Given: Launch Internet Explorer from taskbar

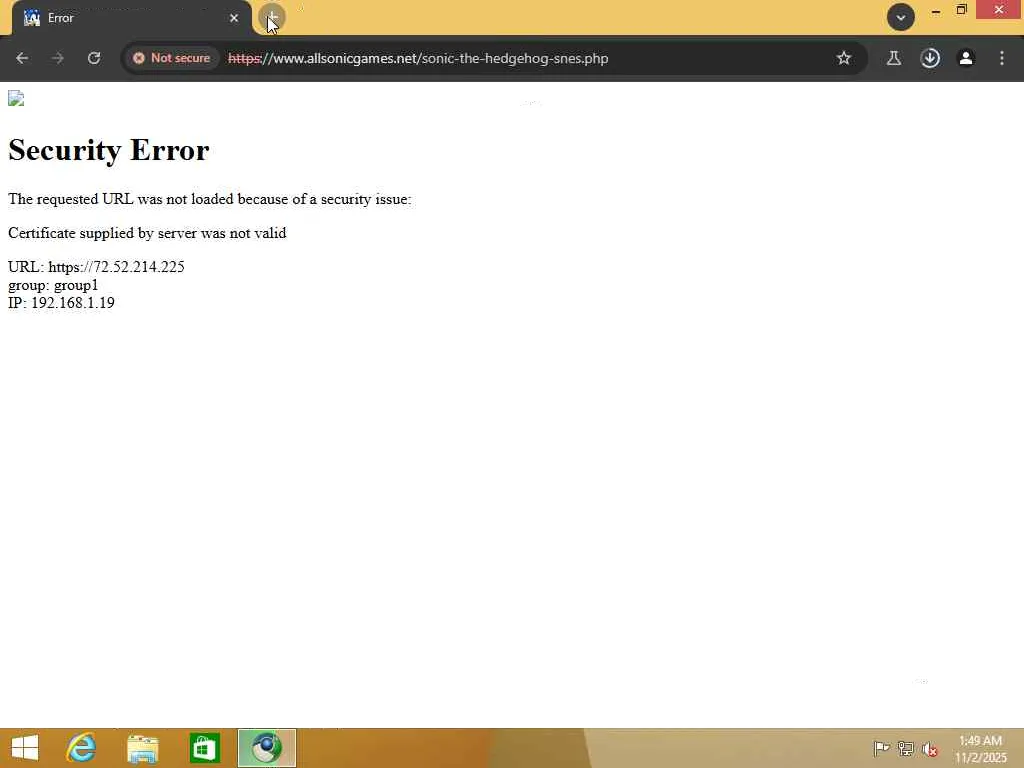Looking at the screenshot, I should (x=80, y=748).
